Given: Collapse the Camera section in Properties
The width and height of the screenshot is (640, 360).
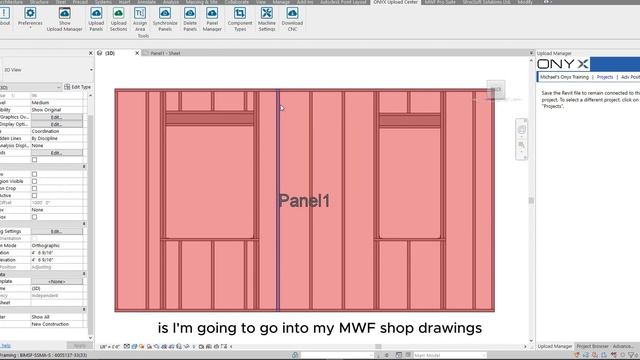Looking at the screenshot, I should coord(84,224).
